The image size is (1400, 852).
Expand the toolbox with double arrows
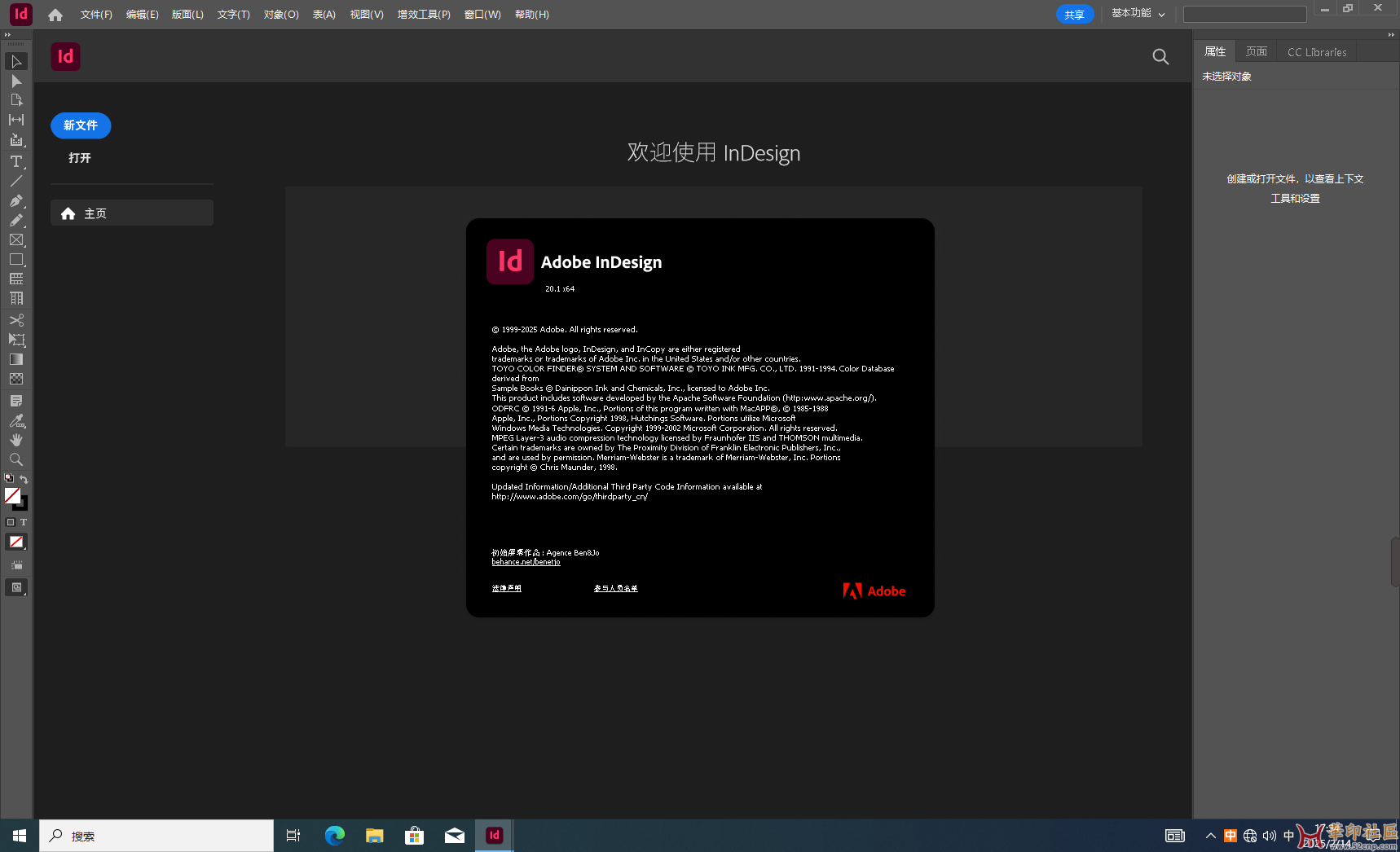click(x=7, y=35)
